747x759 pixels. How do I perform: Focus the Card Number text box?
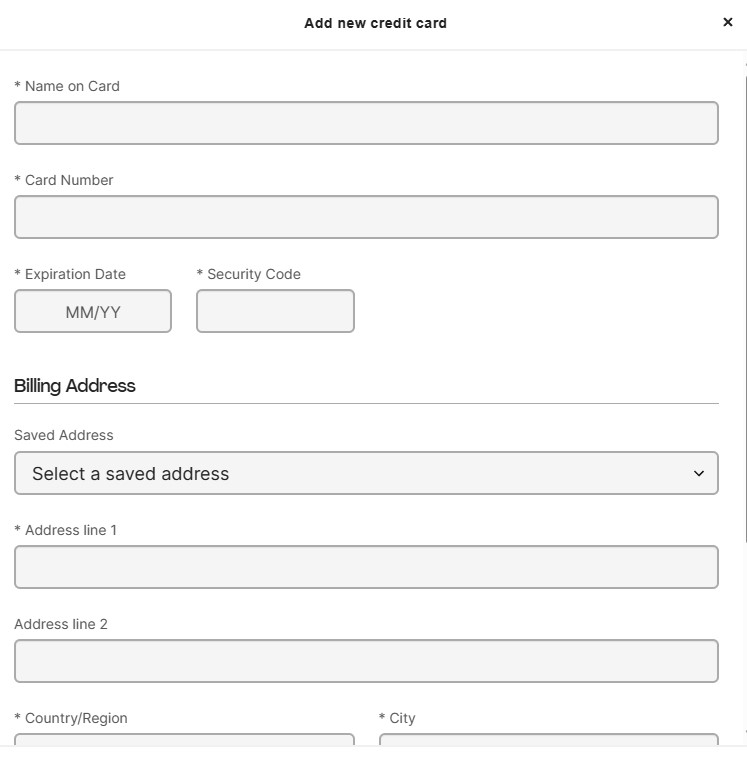click(x=366, y=217)
